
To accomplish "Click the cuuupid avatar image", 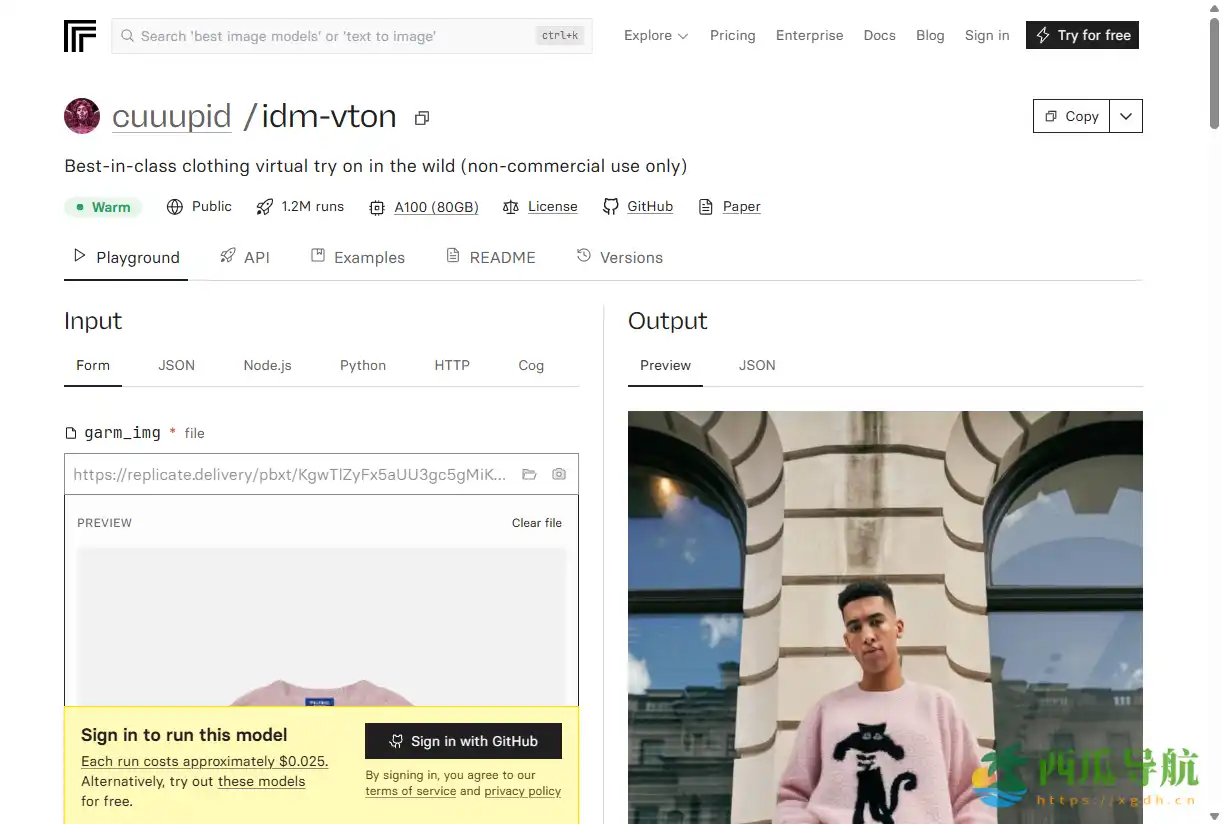I will coord(82,116).
